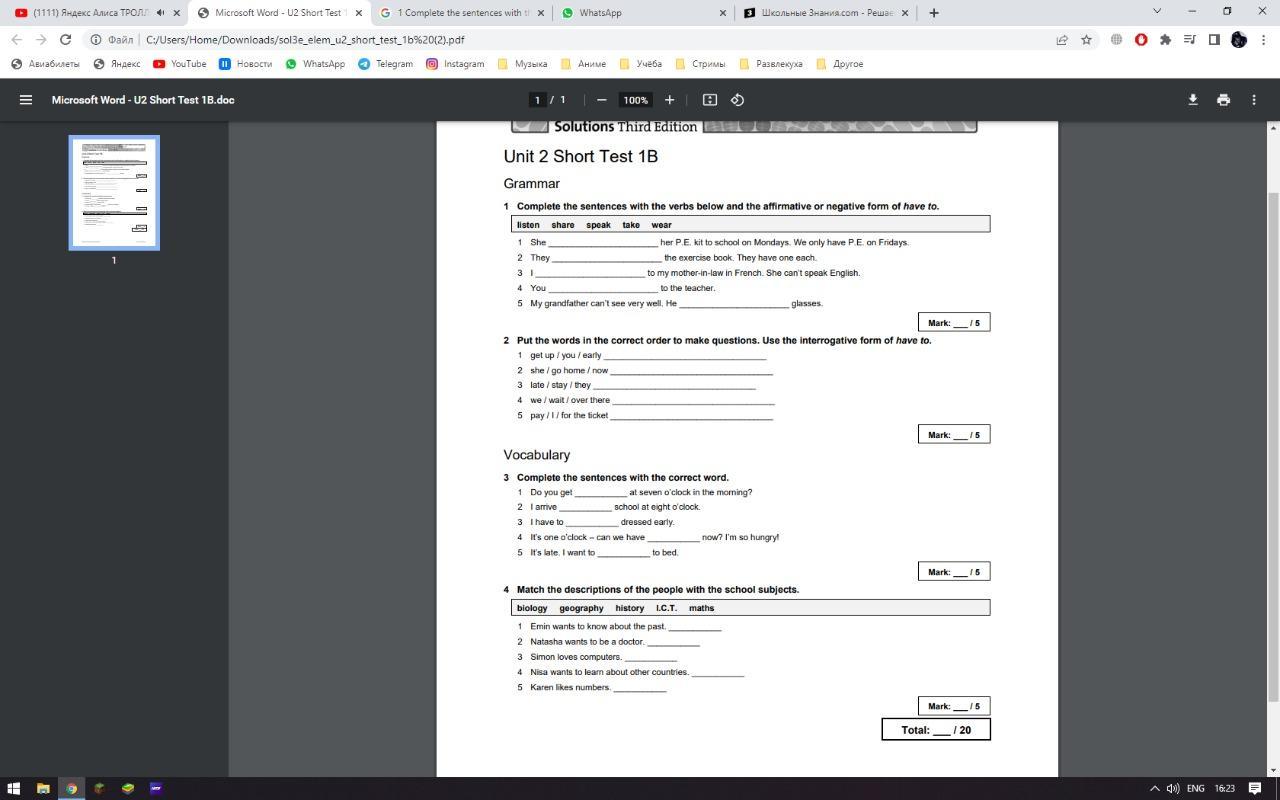Open PDF viewer more actions menu
Screen dimensions: 1280x800
click(1254, 100)
